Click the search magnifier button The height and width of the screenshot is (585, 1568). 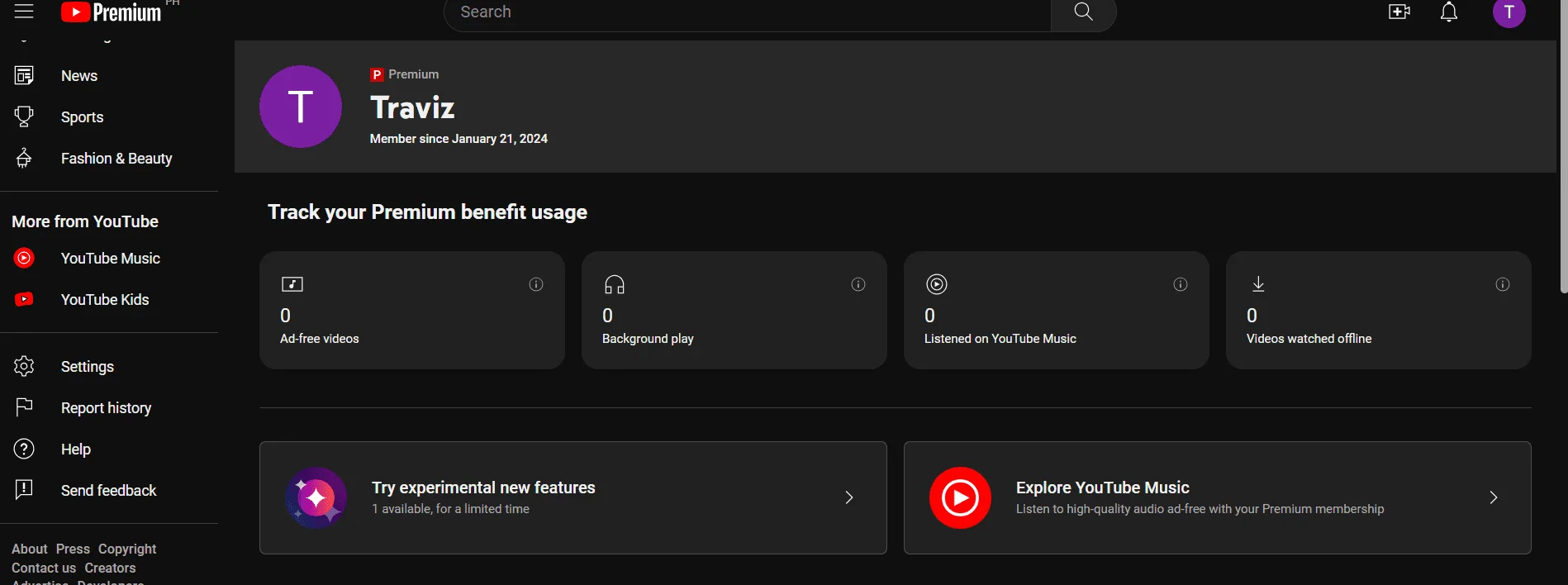1083,12
